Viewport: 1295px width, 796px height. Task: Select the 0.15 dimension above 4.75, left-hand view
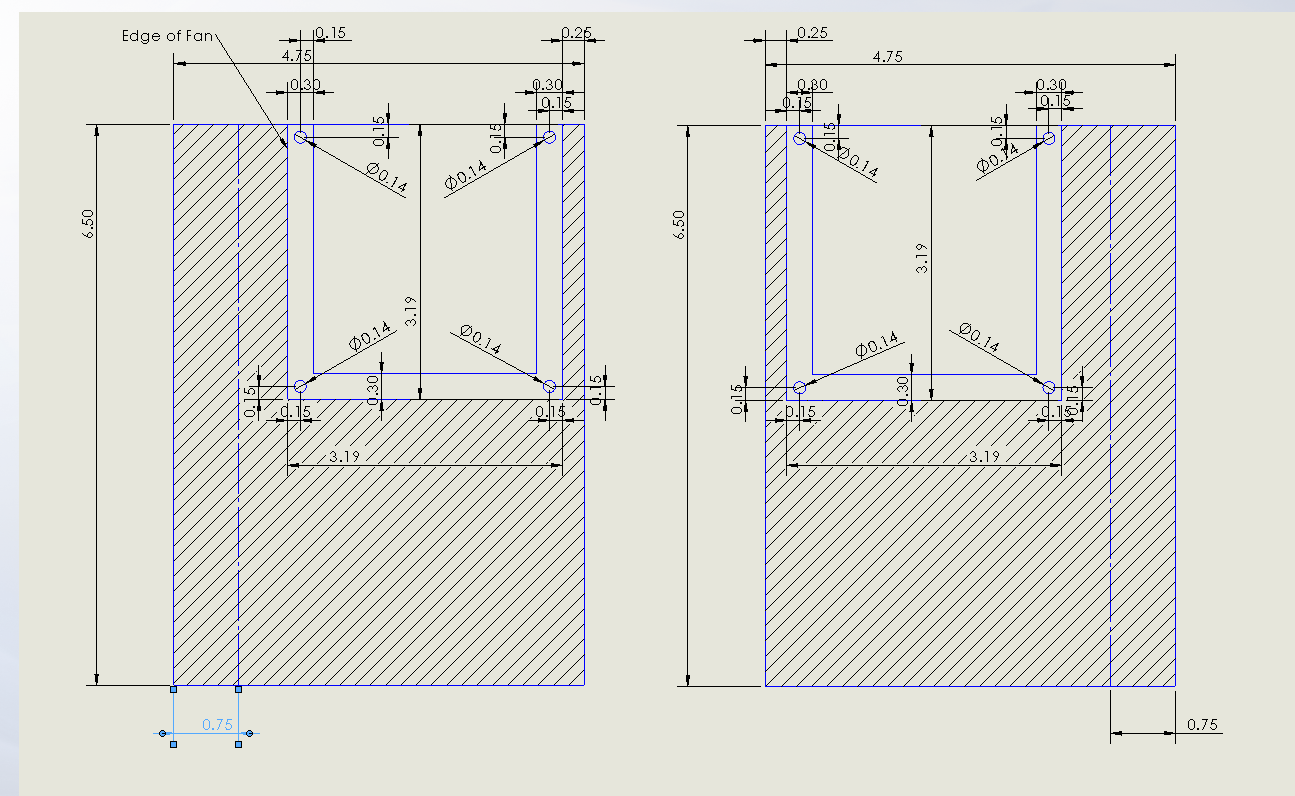(x=331, y=33)
